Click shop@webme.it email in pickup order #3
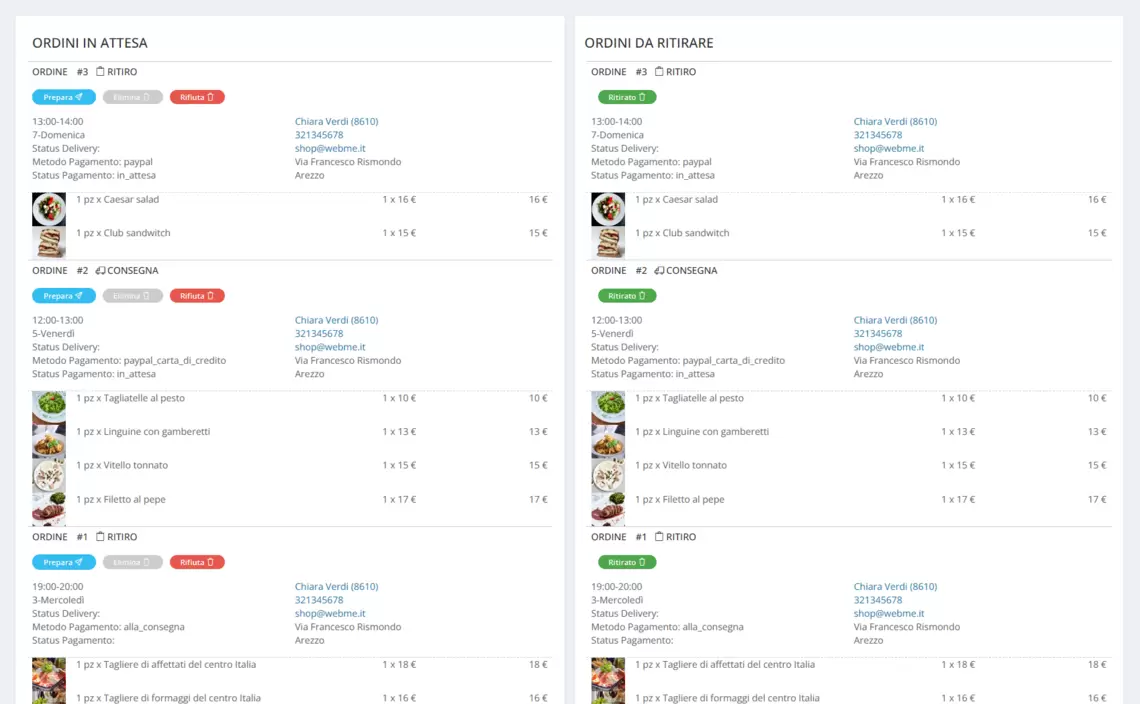Viewport: 1140px width, 704px height. (x=888, y=148)
